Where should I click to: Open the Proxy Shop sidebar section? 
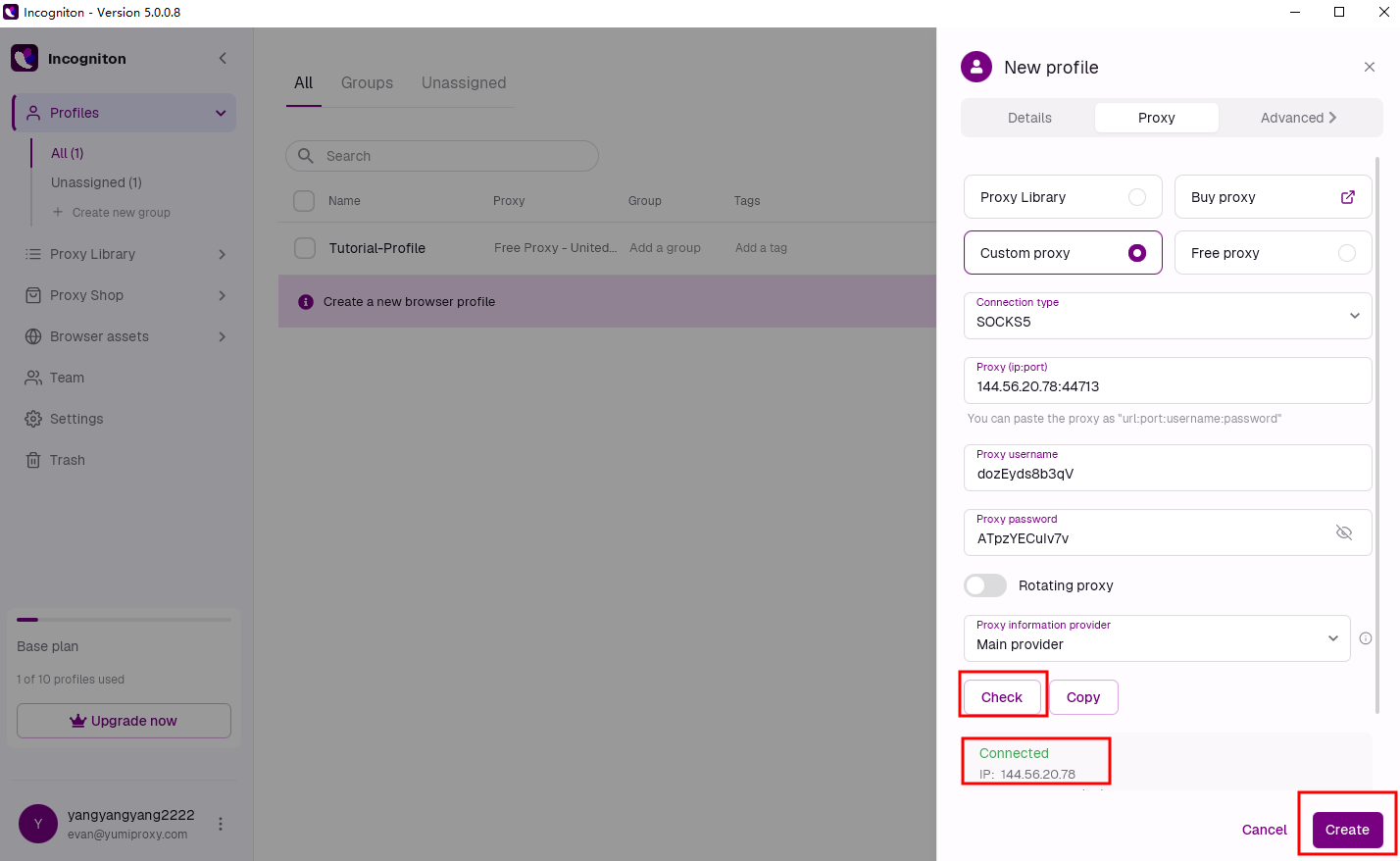(x=125, y=295)
